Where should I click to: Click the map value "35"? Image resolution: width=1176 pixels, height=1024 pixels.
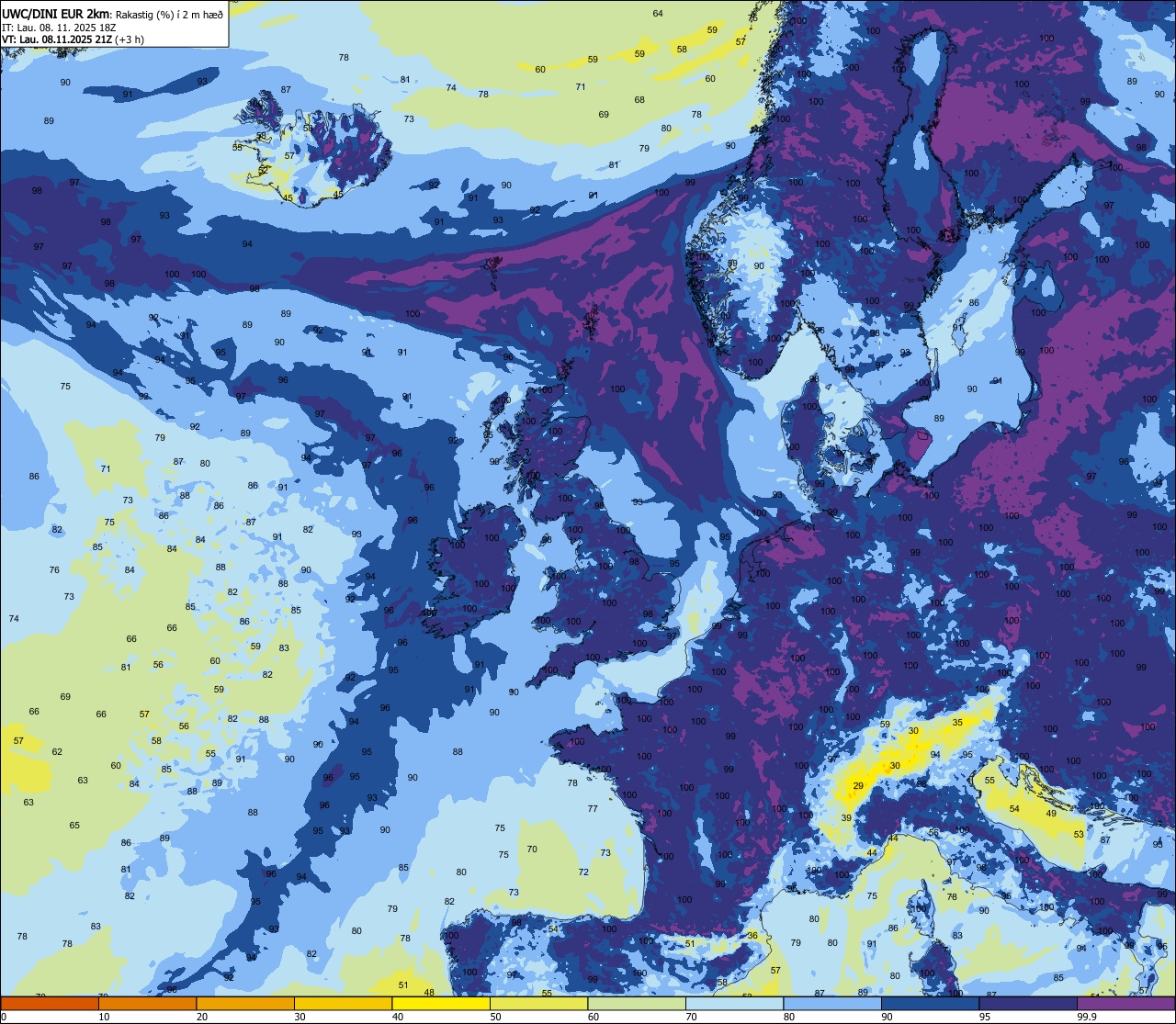pyautogui.click(x=957, y=723)
